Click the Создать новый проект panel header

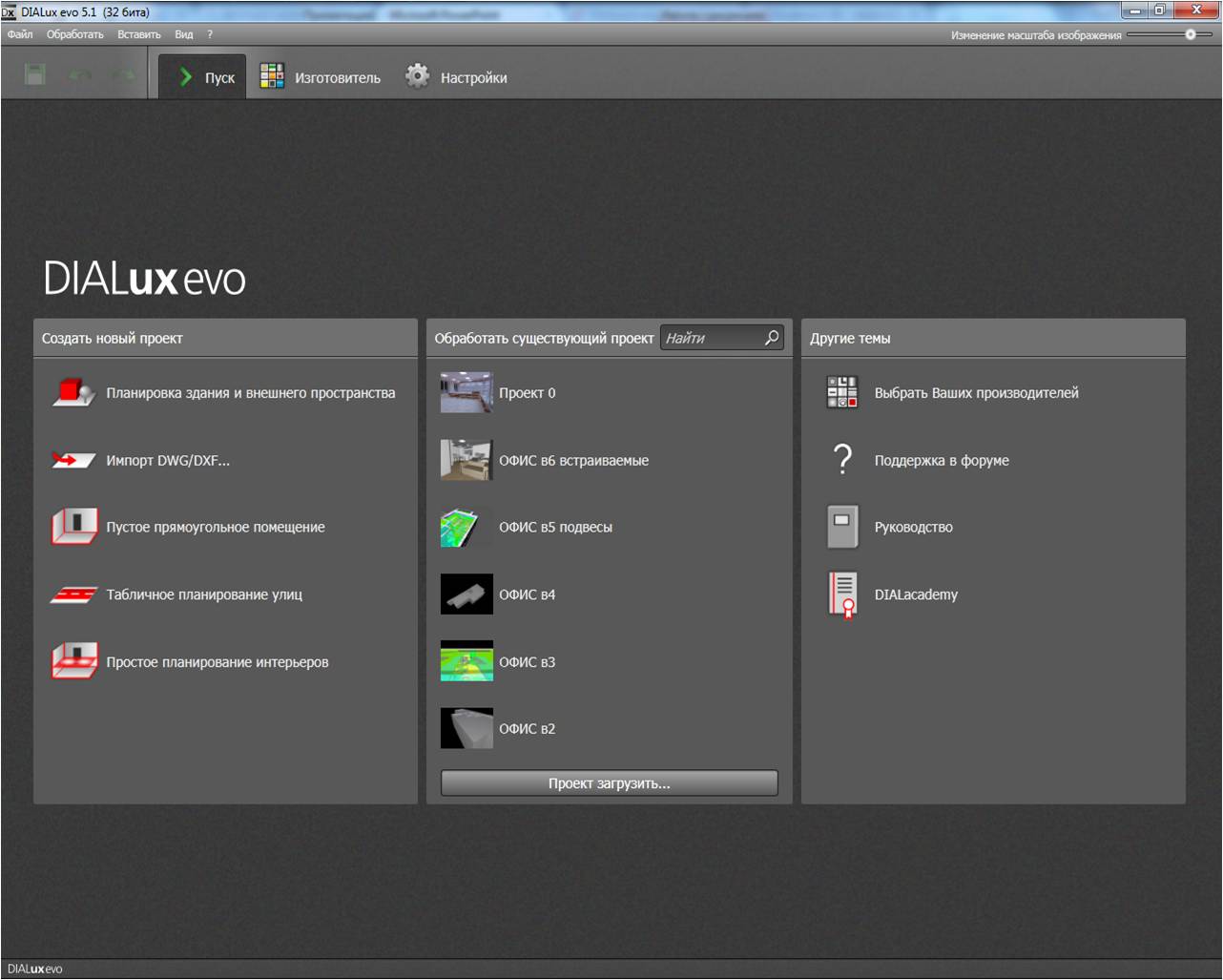point(226,339)
